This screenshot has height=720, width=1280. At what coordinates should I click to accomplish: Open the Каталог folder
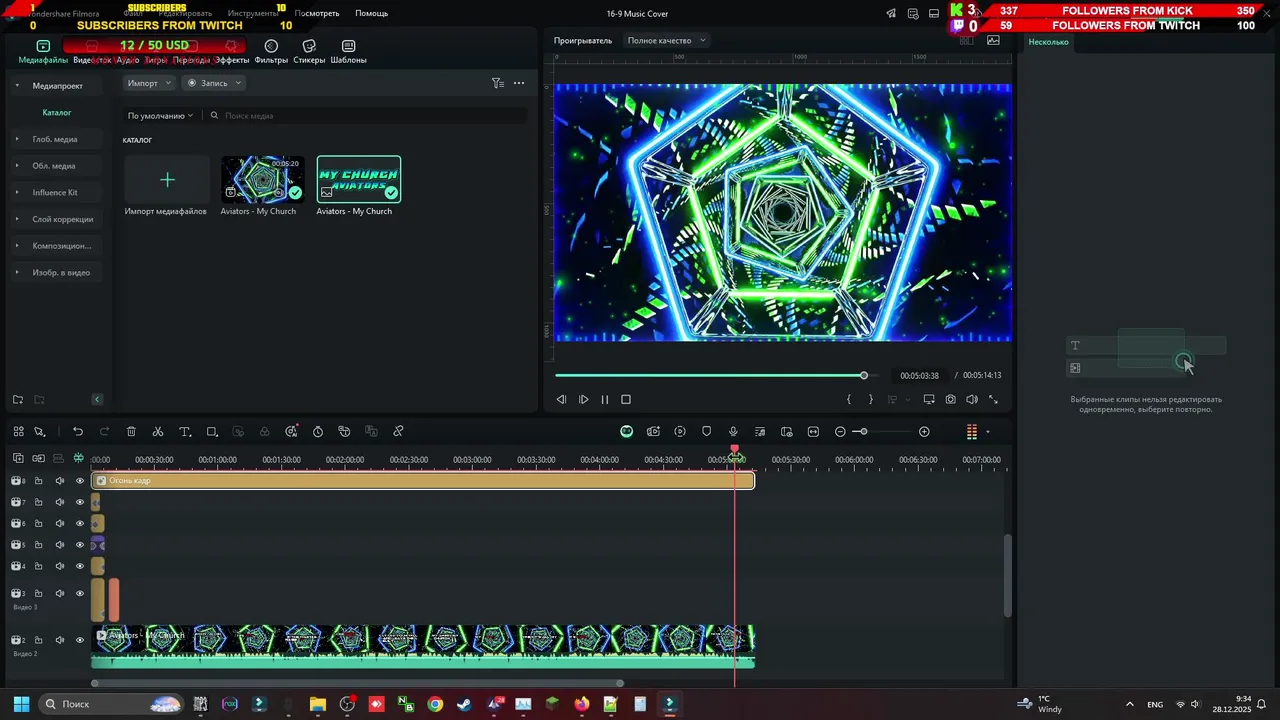click(57, 113)
